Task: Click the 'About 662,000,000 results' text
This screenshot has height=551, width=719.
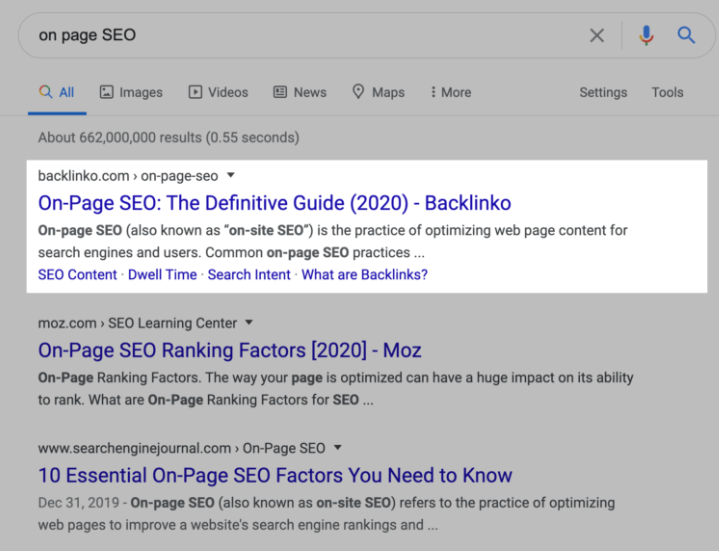Action: (x=168, y=137)
